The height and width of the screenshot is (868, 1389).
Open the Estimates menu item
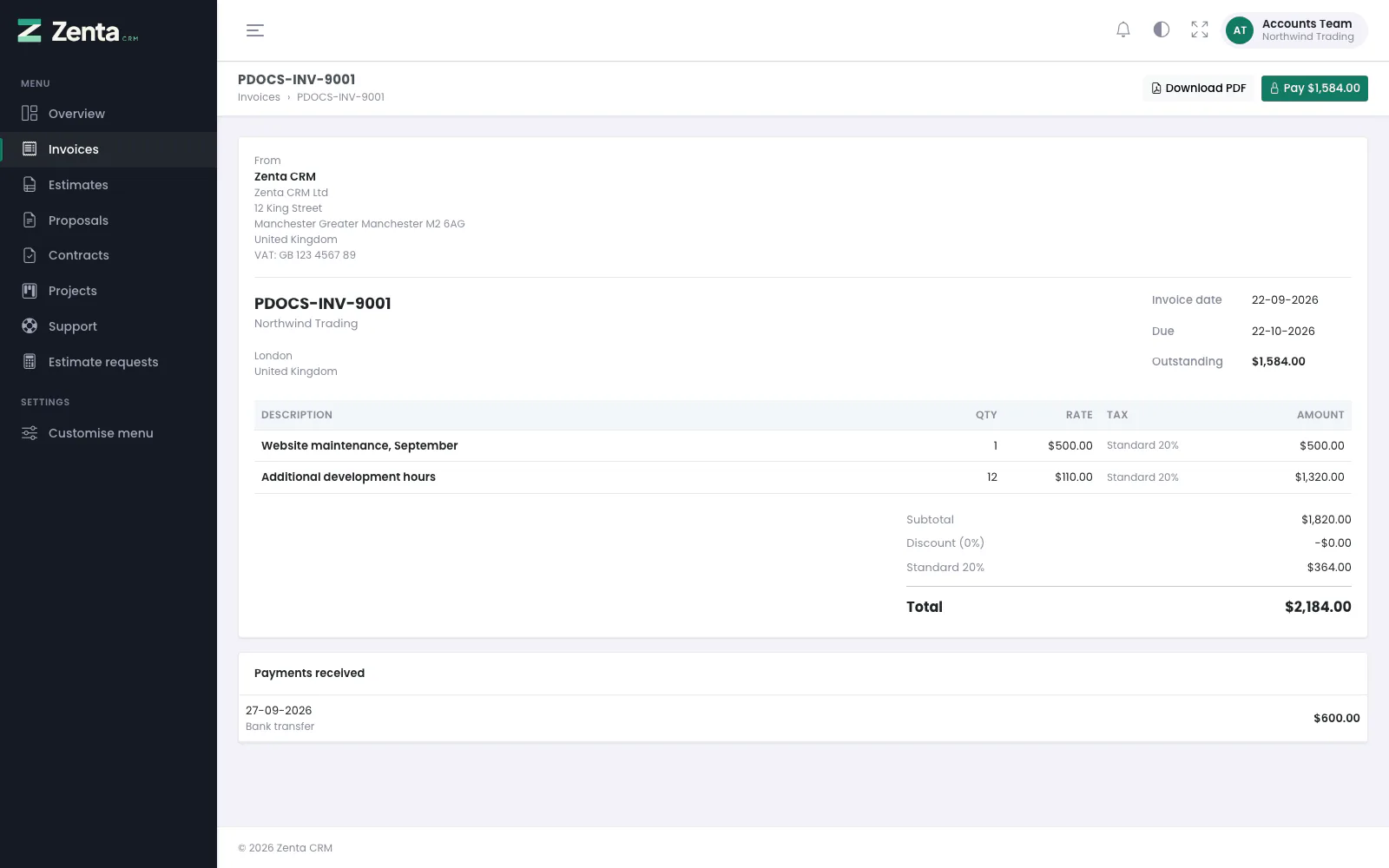pyautogui.click(x=109, y=185)
